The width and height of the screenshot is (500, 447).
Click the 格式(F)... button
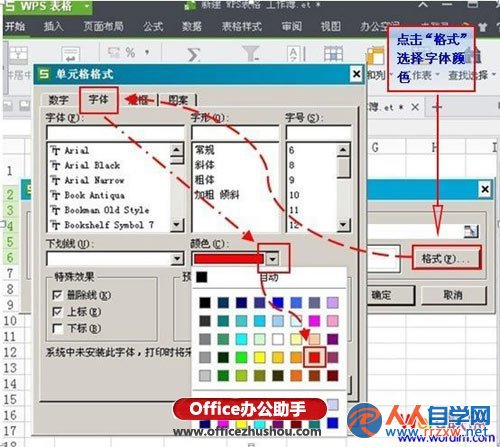446,258
